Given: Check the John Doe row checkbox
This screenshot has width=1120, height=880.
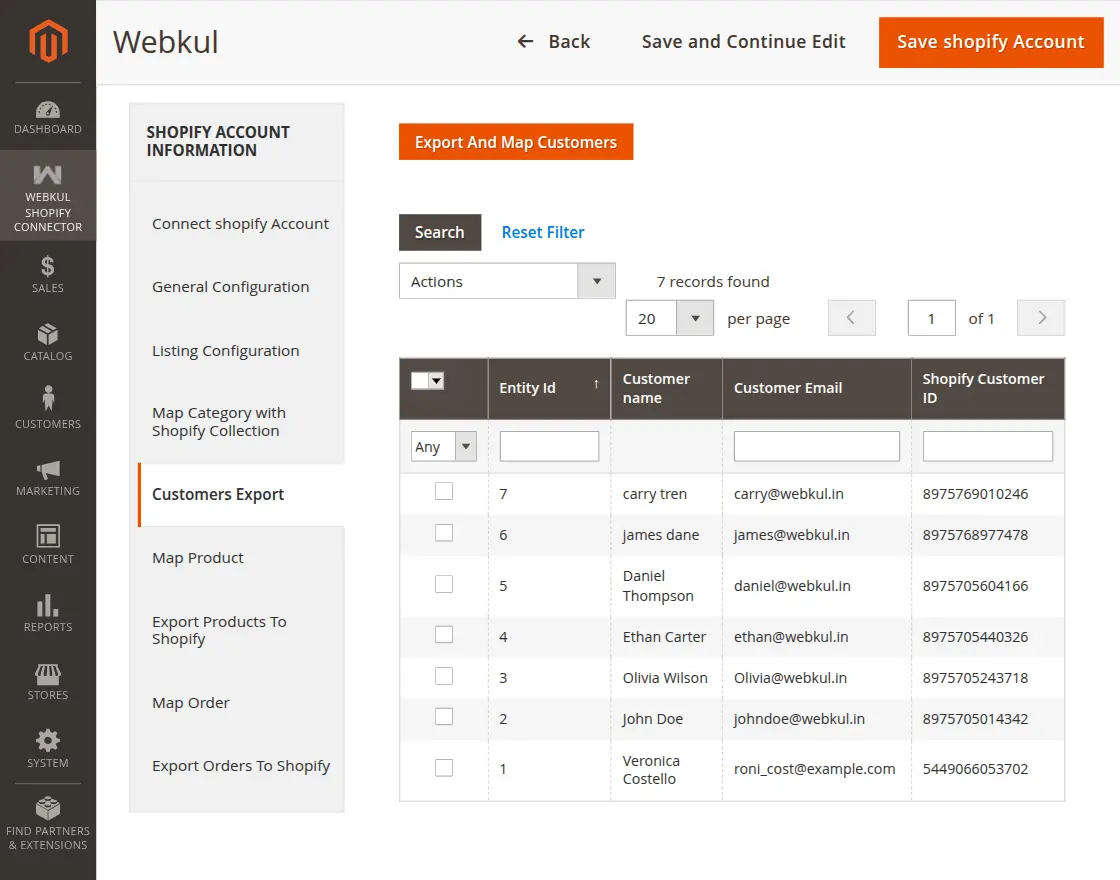Looking at the screenshot, I should tap(444, 716).
